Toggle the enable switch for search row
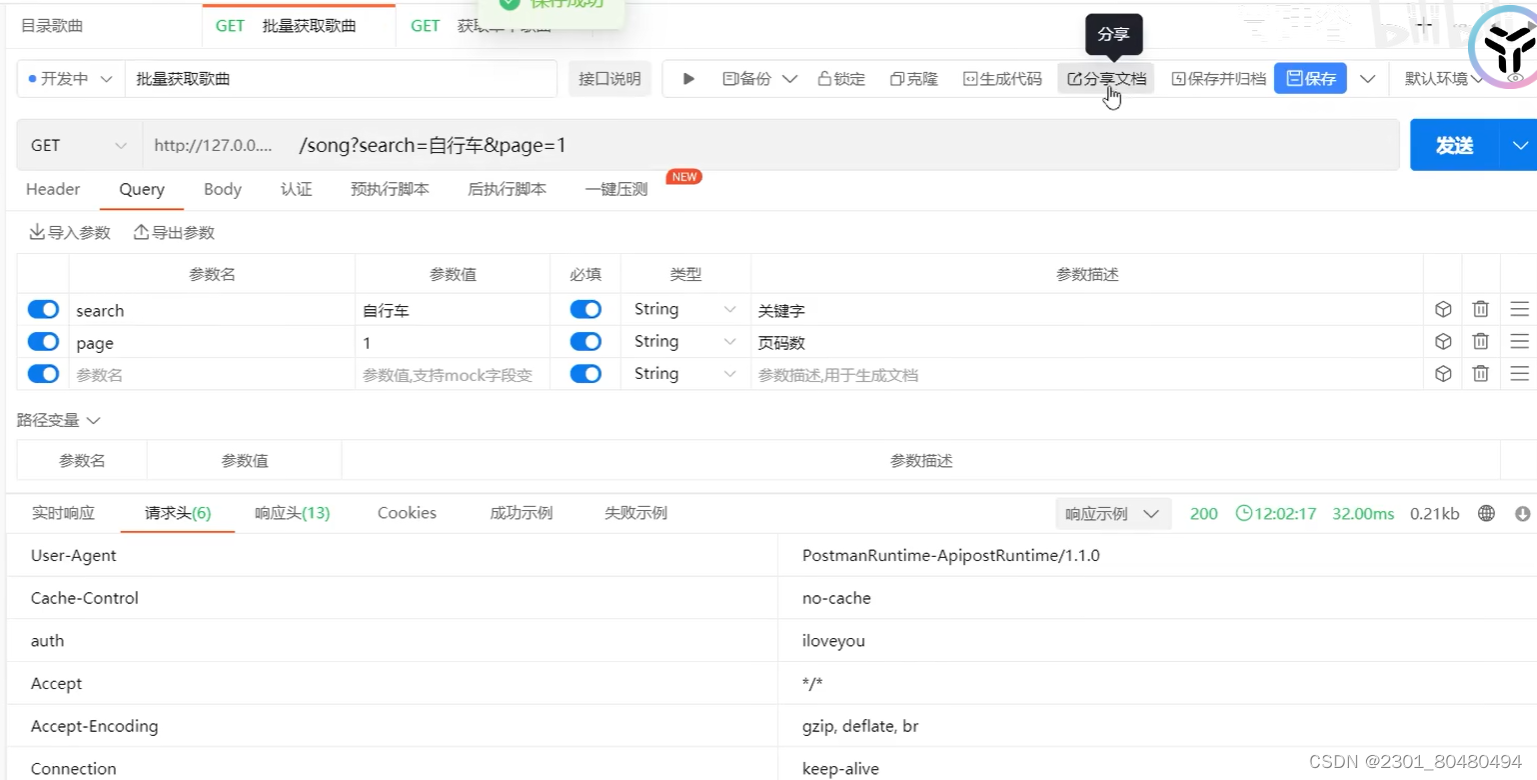The width and height of the screenshot is (1537, 780). (43, 310)
